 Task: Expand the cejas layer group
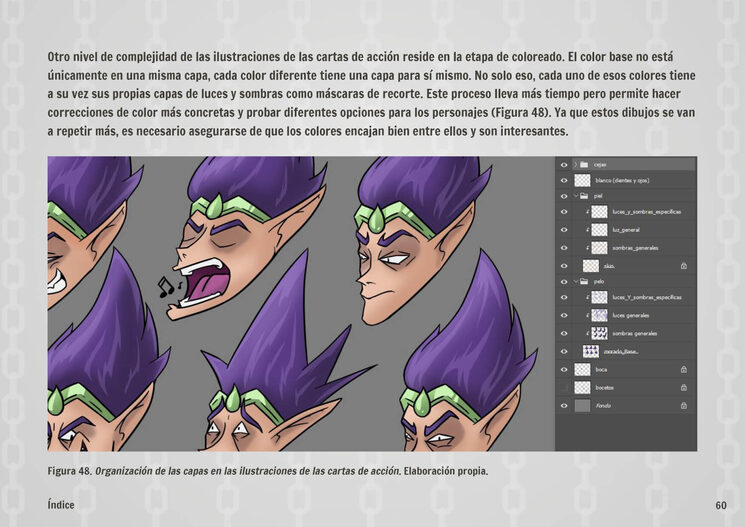[x=574, y=163]
